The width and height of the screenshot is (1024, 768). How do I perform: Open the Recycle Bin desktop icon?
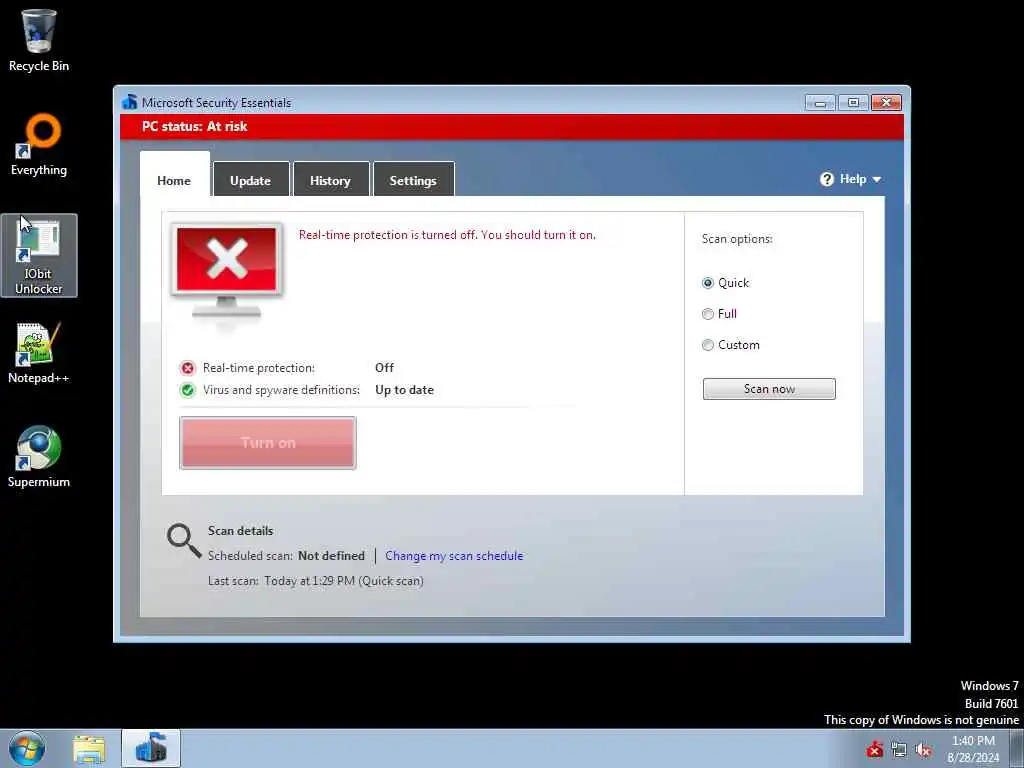(x=39, y=40)
